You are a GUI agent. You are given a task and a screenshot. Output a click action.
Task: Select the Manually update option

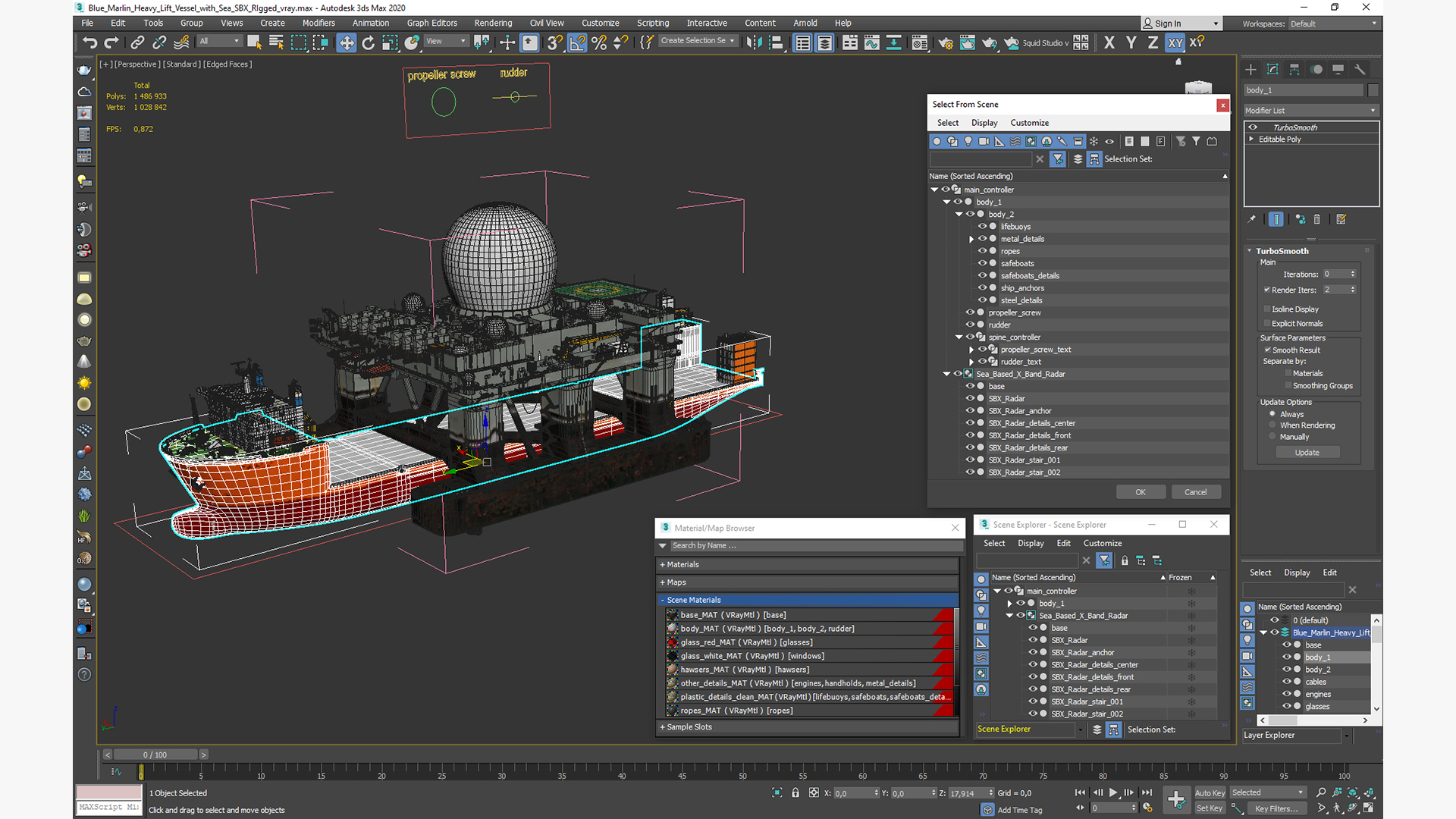(x=1272, y=436)
